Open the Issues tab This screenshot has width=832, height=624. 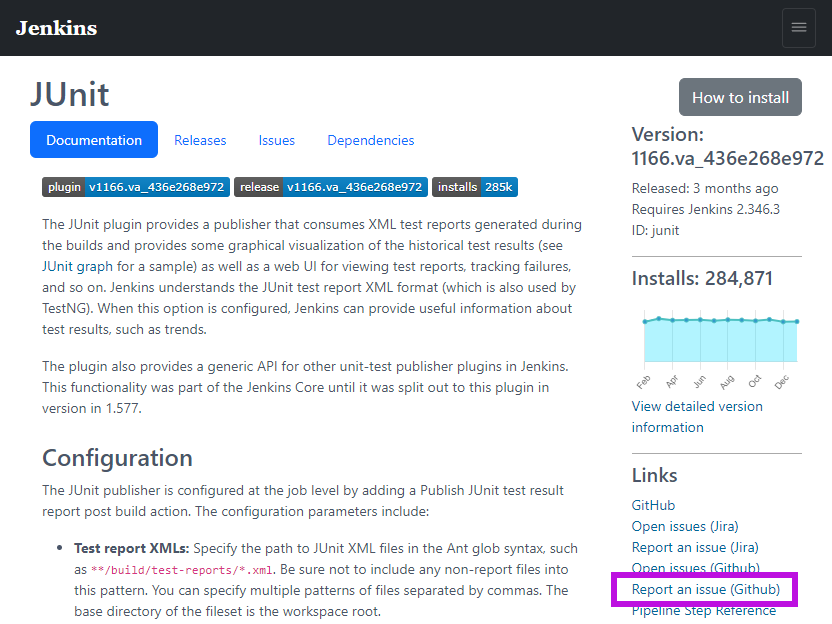pyautogui.click(x=276, y=140)
